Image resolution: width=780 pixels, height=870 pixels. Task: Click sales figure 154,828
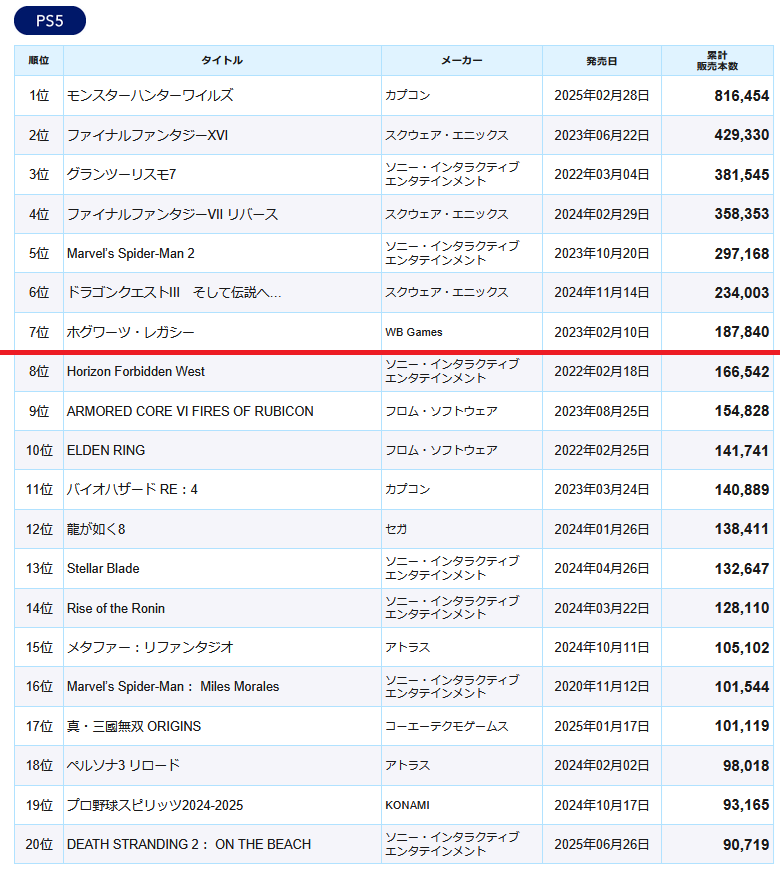point(742,411)
